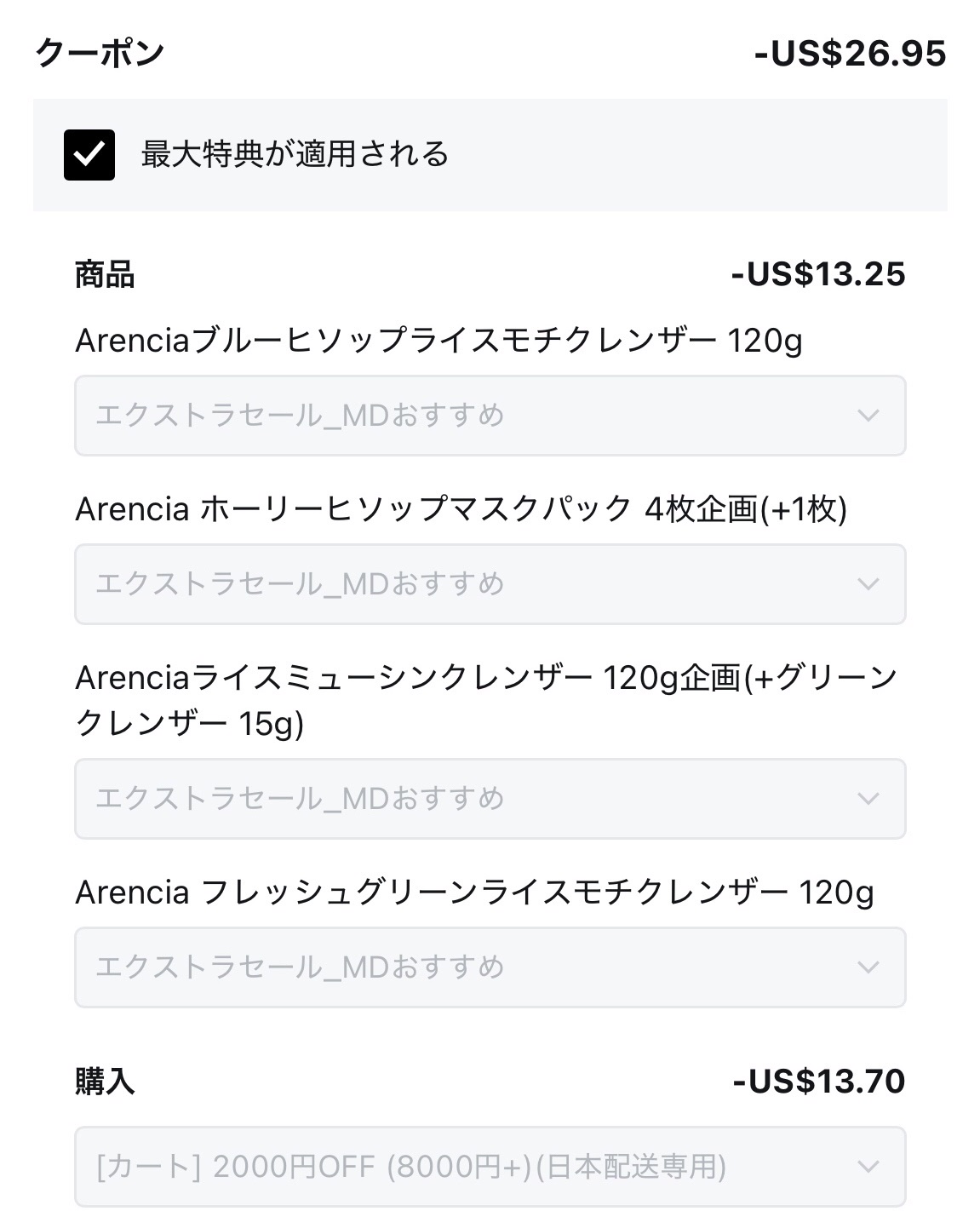The image size is (980, 1211).
Task: Uncheck the 最大特典が適用される checkbox
Action: click(x=89, y=155)
